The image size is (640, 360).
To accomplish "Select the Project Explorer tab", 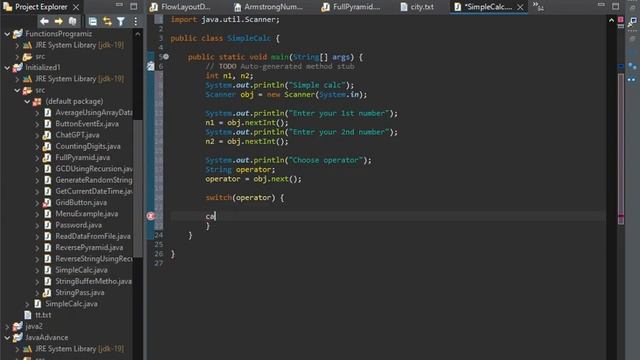I will 41,7.
